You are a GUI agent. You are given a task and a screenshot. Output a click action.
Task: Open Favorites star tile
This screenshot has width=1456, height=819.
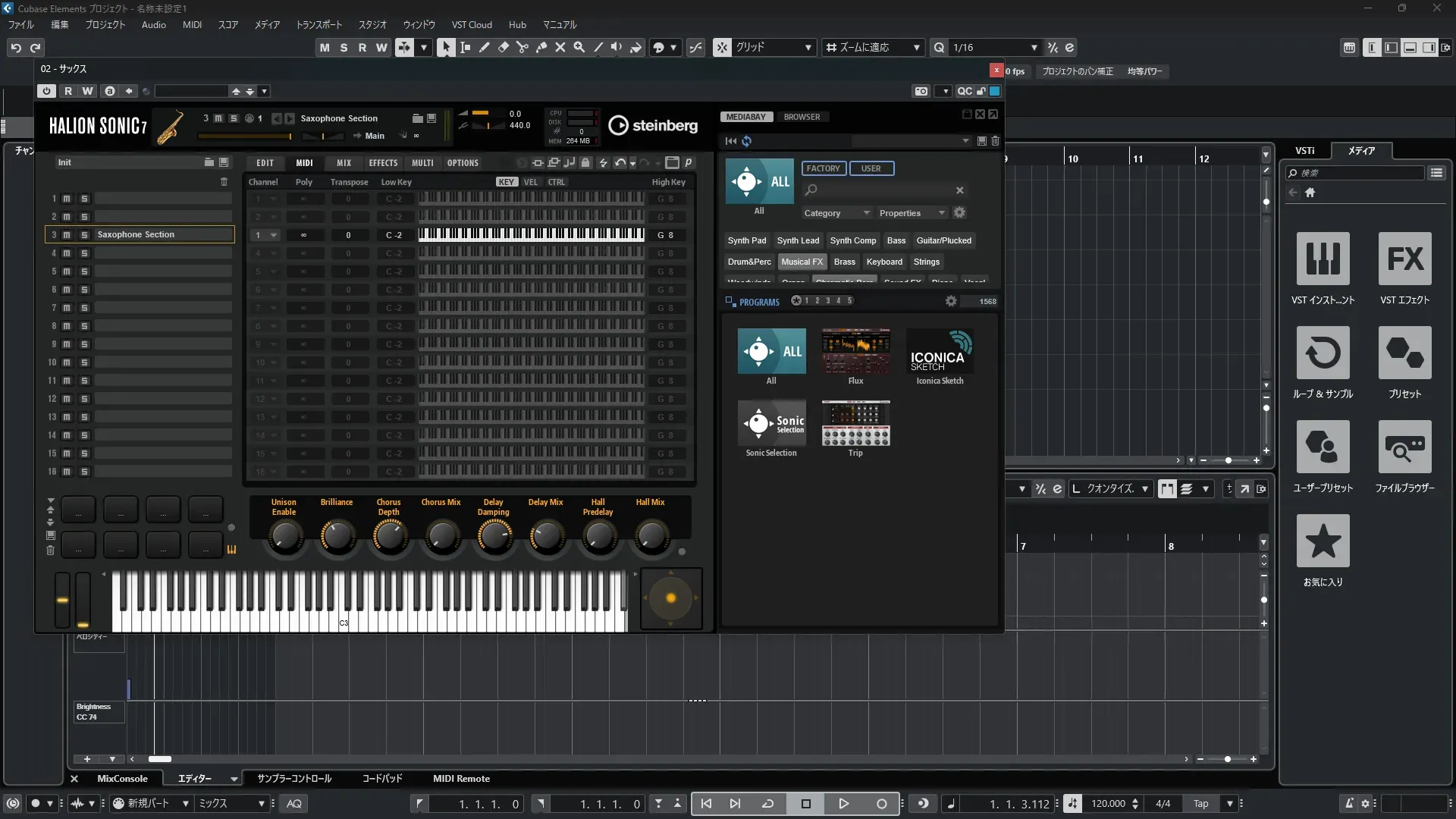[x=1323, y=541]
